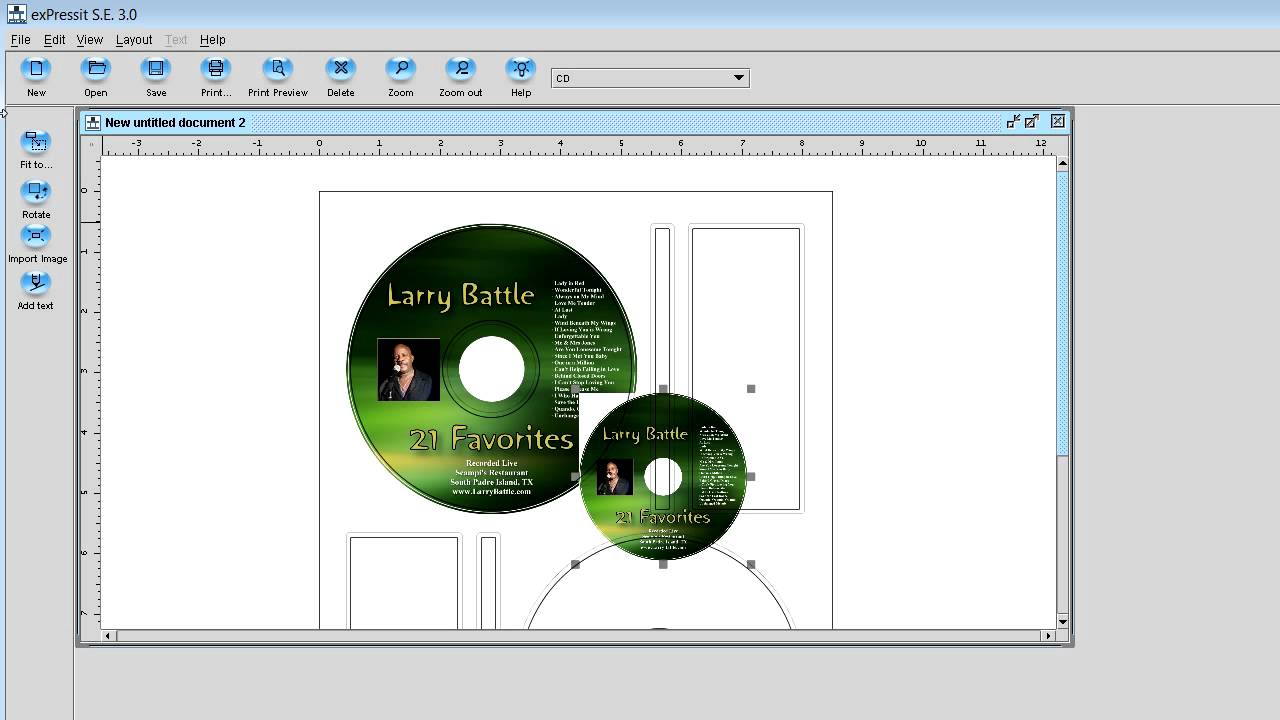Click the Zoom out icon
Viewport: 1280px width, 720px height.
[461, 68]
